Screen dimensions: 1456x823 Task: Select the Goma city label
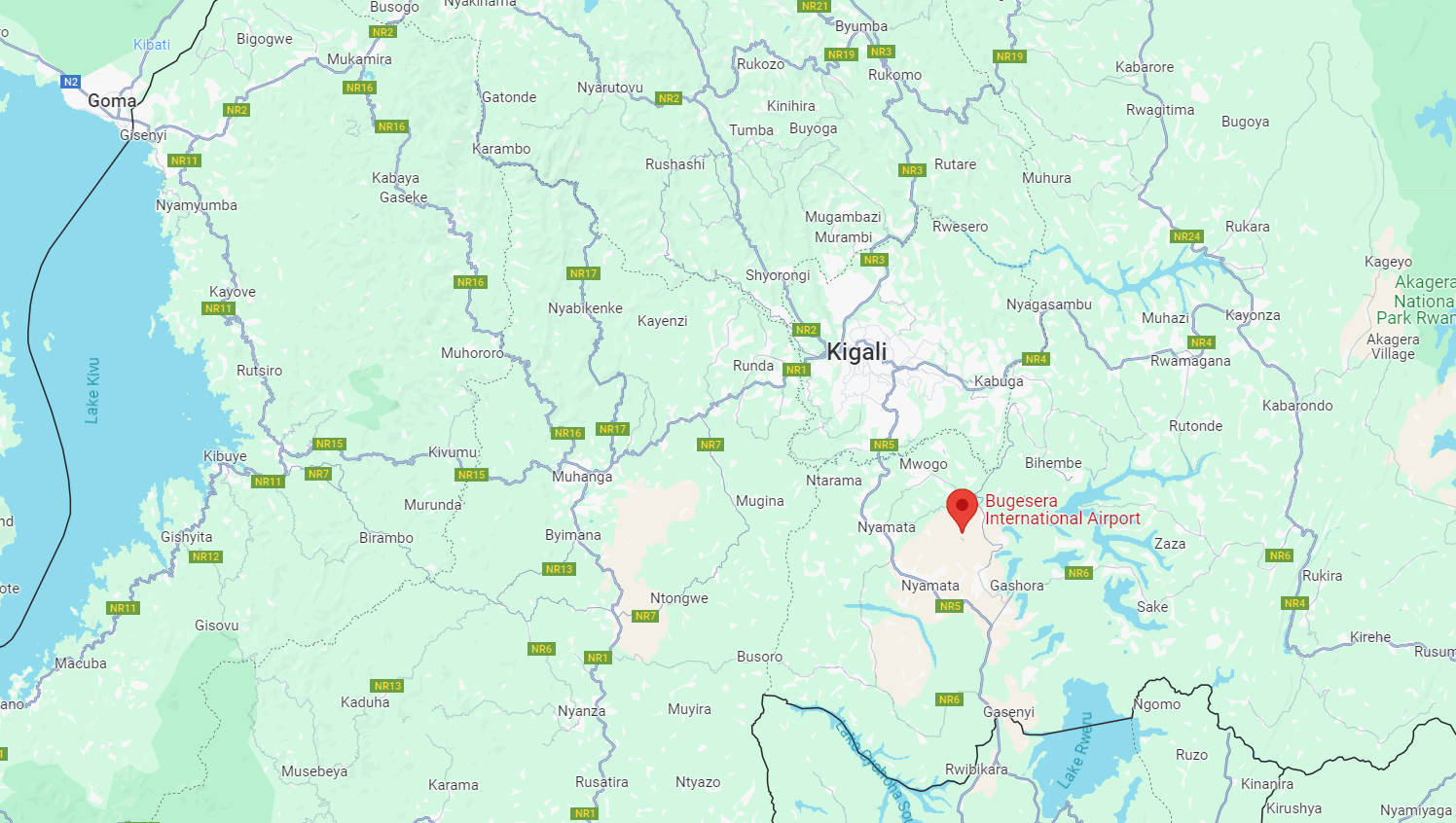[x=112, y=101]
